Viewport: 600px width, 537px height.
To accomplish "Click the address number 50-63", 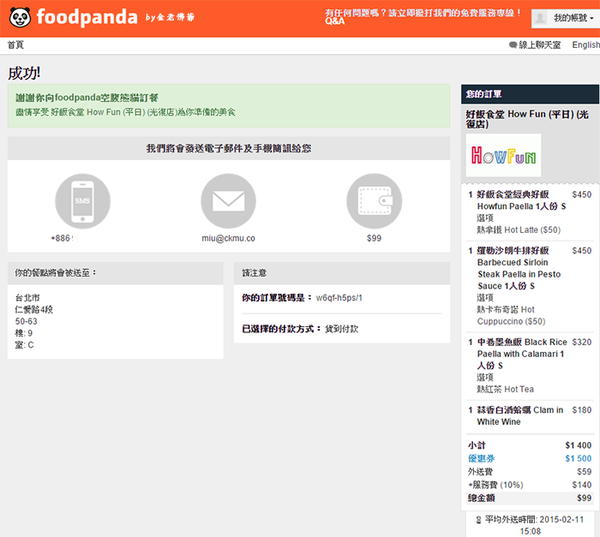I will [x=26, y=322].
